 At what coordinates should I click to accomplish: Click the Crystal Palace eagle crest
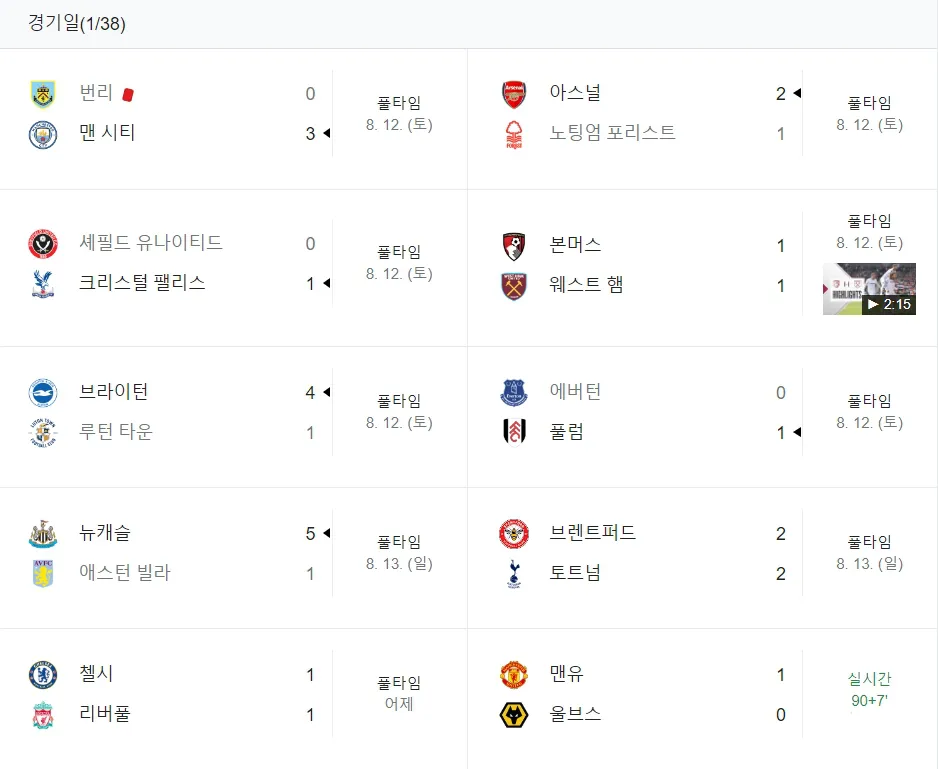[x=43, y=284]
